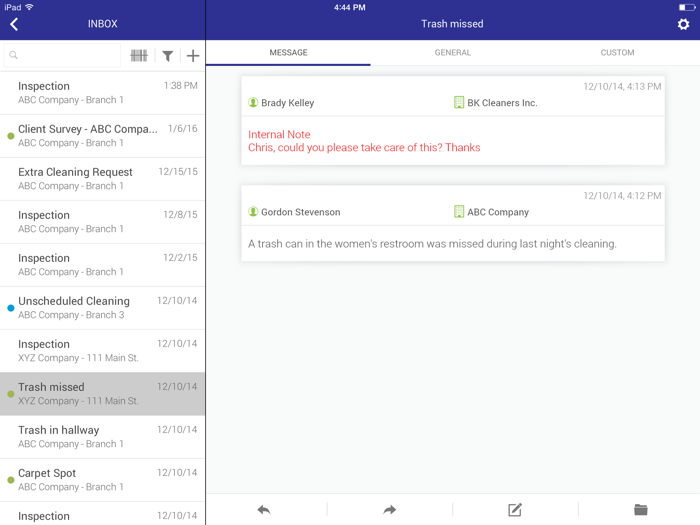700x525 pixels.
Task: Open settings gear icon
Action: coord(683,24)
